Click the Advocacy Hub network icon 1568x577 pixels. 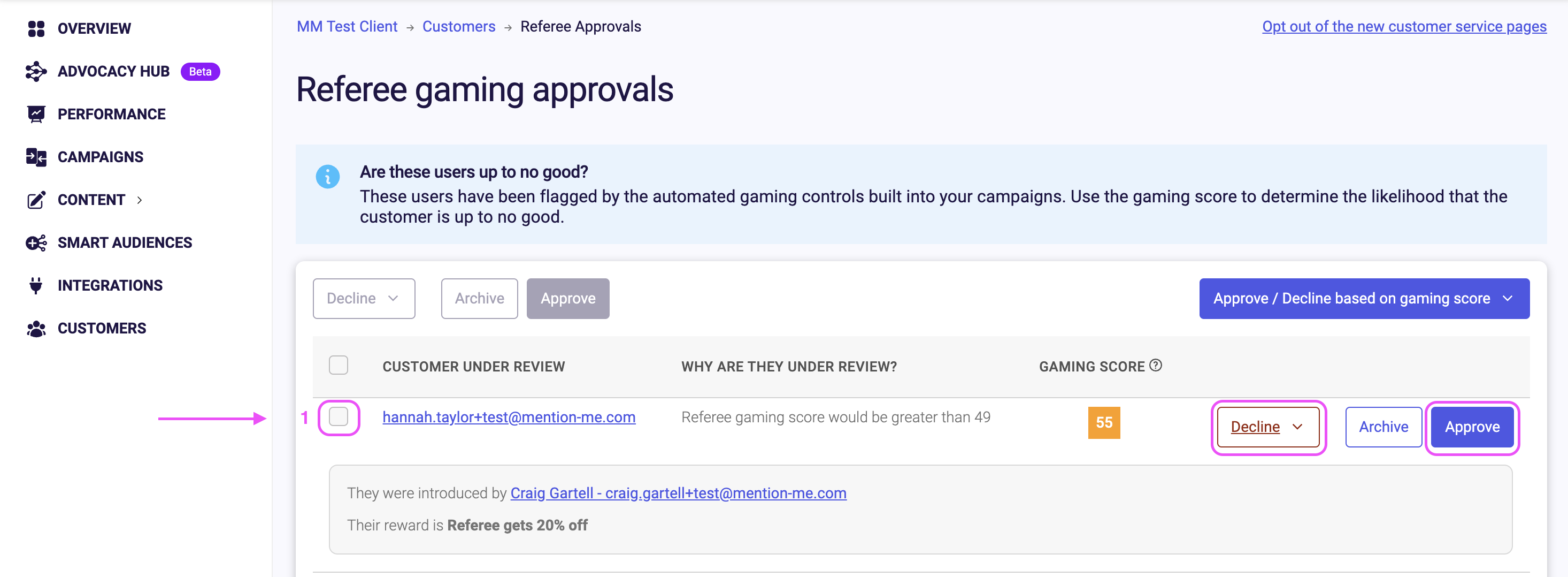[36, 71]
